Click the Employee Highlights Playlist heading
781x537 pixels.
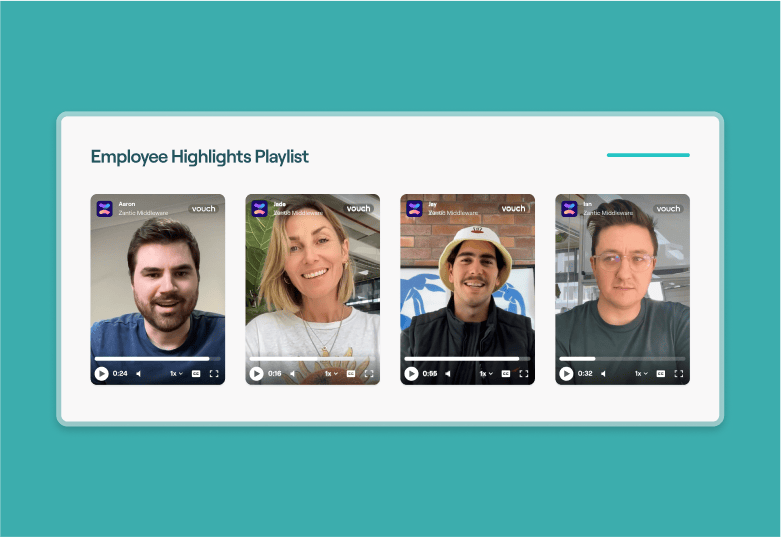tap(200, 156)
